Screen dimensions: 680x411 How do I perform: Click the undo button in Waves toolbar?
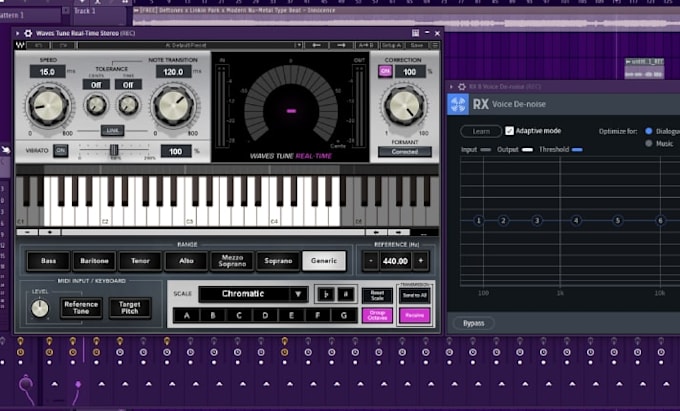[x=39, y=45]
